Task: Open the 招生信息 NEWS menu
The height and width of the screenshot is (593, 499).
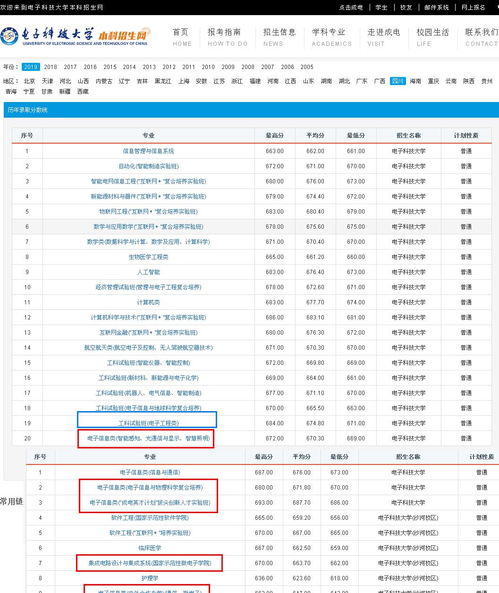Action: click(x=279, y=37)
